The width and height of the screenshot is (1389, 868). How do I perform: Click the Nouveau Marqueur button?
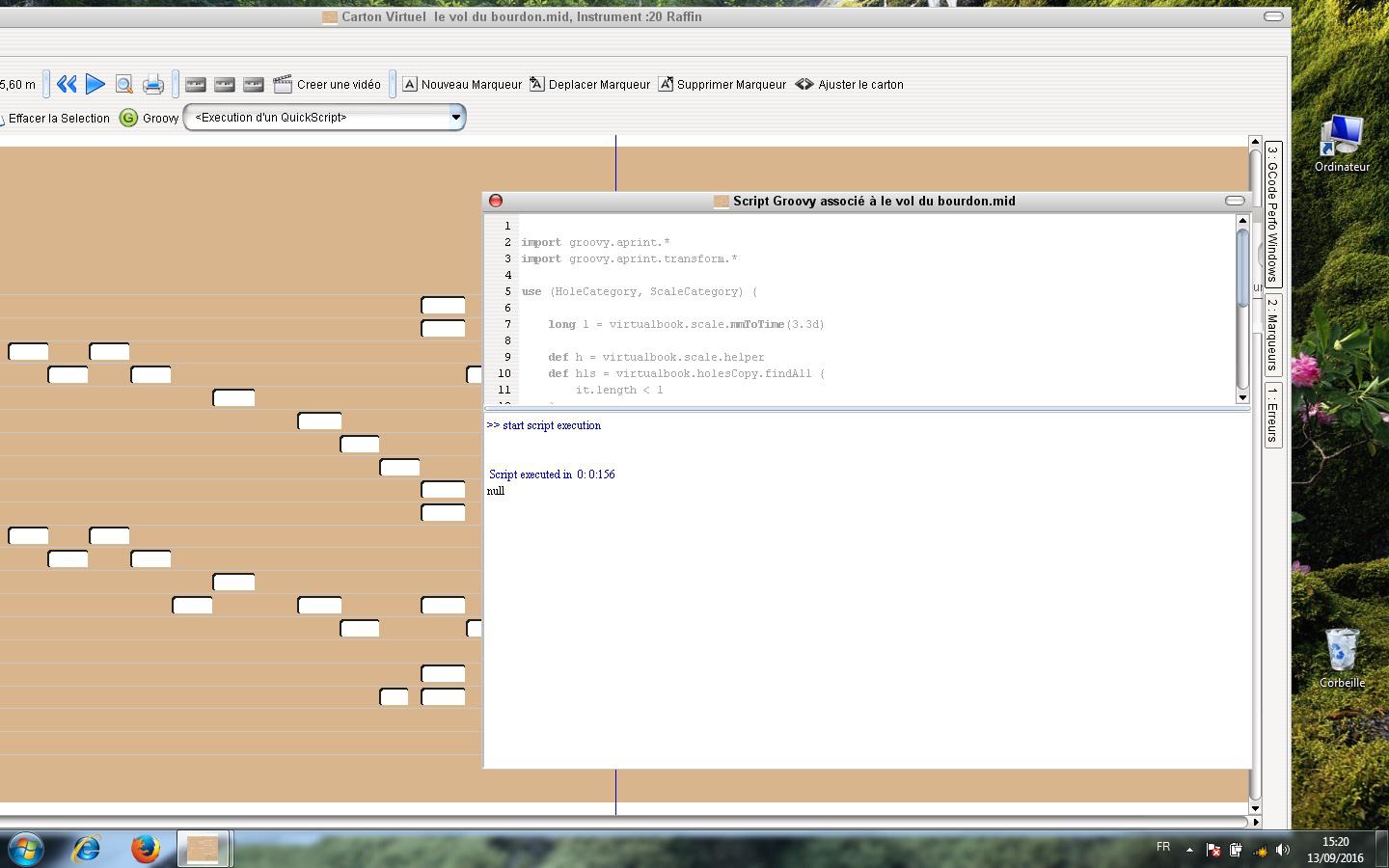(461, 85)
